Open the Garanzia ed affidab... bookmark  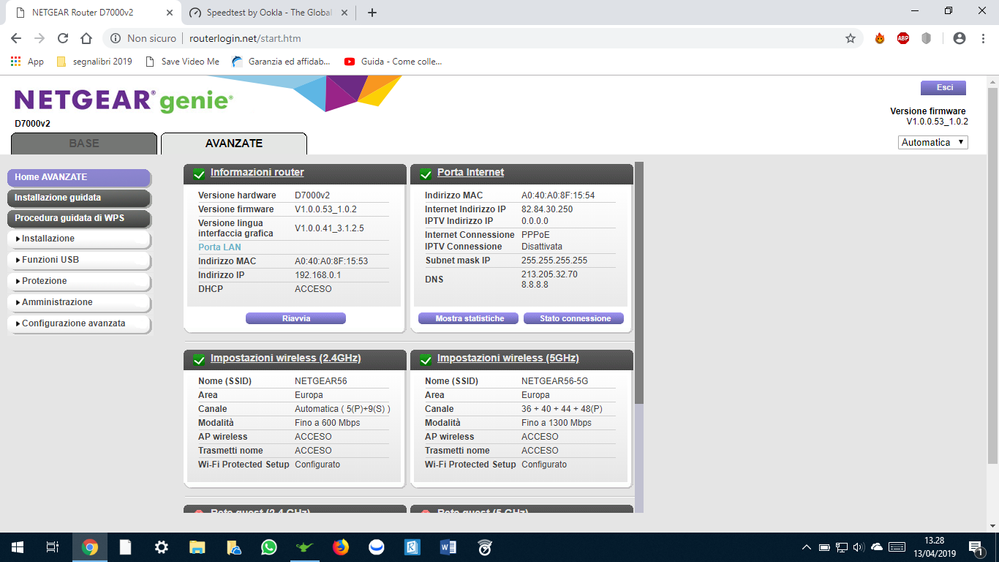pyautogui.click(x=281, y=62)
